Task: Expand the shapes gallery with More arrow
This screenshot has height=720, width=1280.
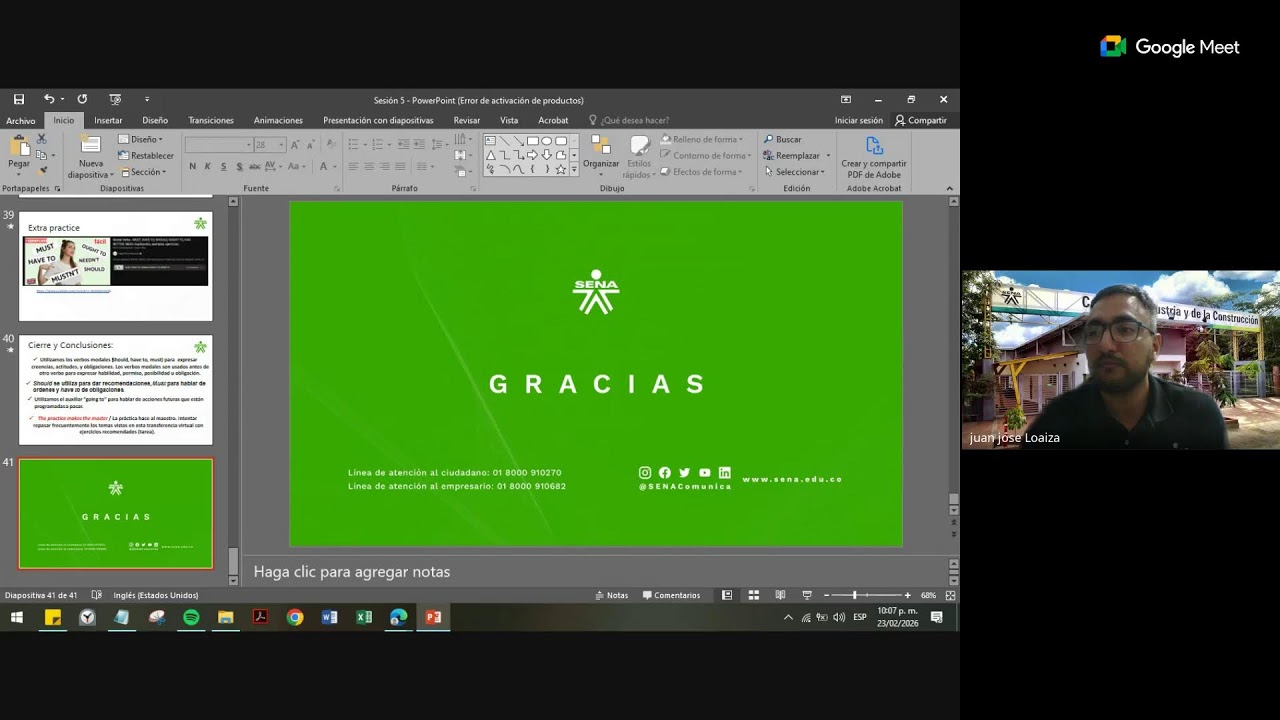Action: pos(574,170)
